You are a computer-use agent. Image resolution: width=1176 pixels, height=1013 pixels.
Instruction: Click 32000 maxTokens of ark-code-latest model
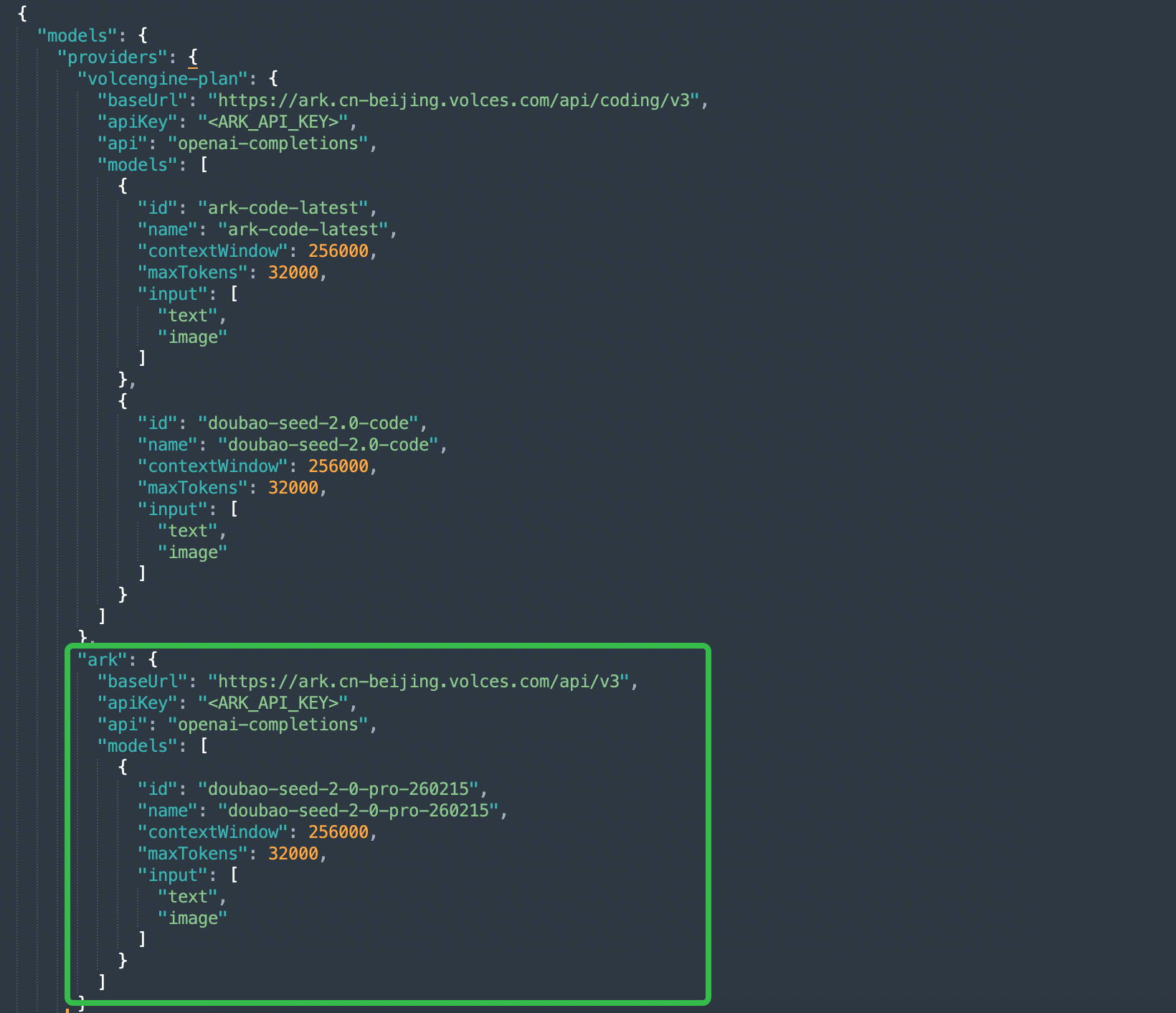[x=293, y=273]
